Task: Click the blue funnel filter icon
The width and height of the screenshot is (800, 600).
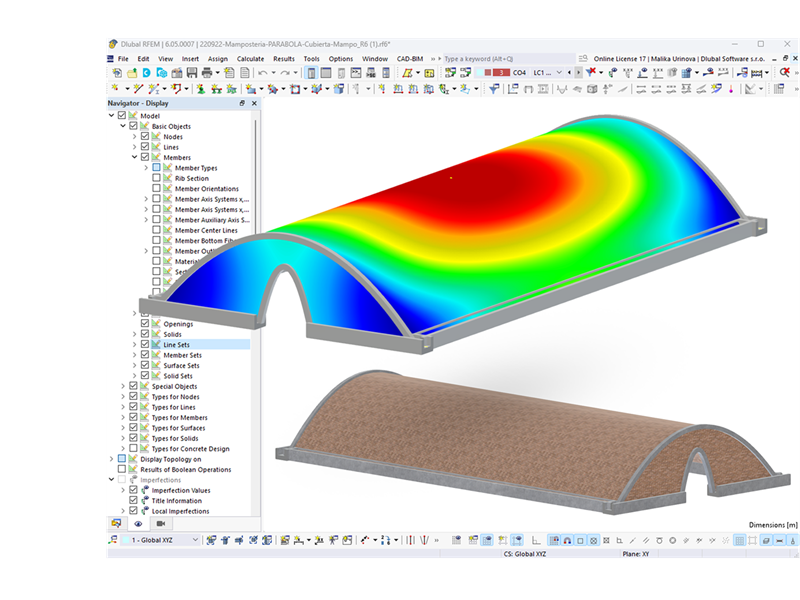Action: pyautogui.click(x=493, y=89)
